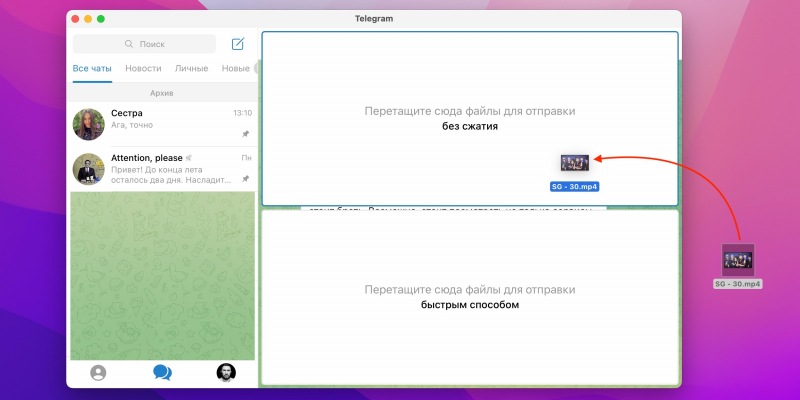Open the Chats bubble icon
800x400 pixels.
pyautogui.click(x=162, y=372)
